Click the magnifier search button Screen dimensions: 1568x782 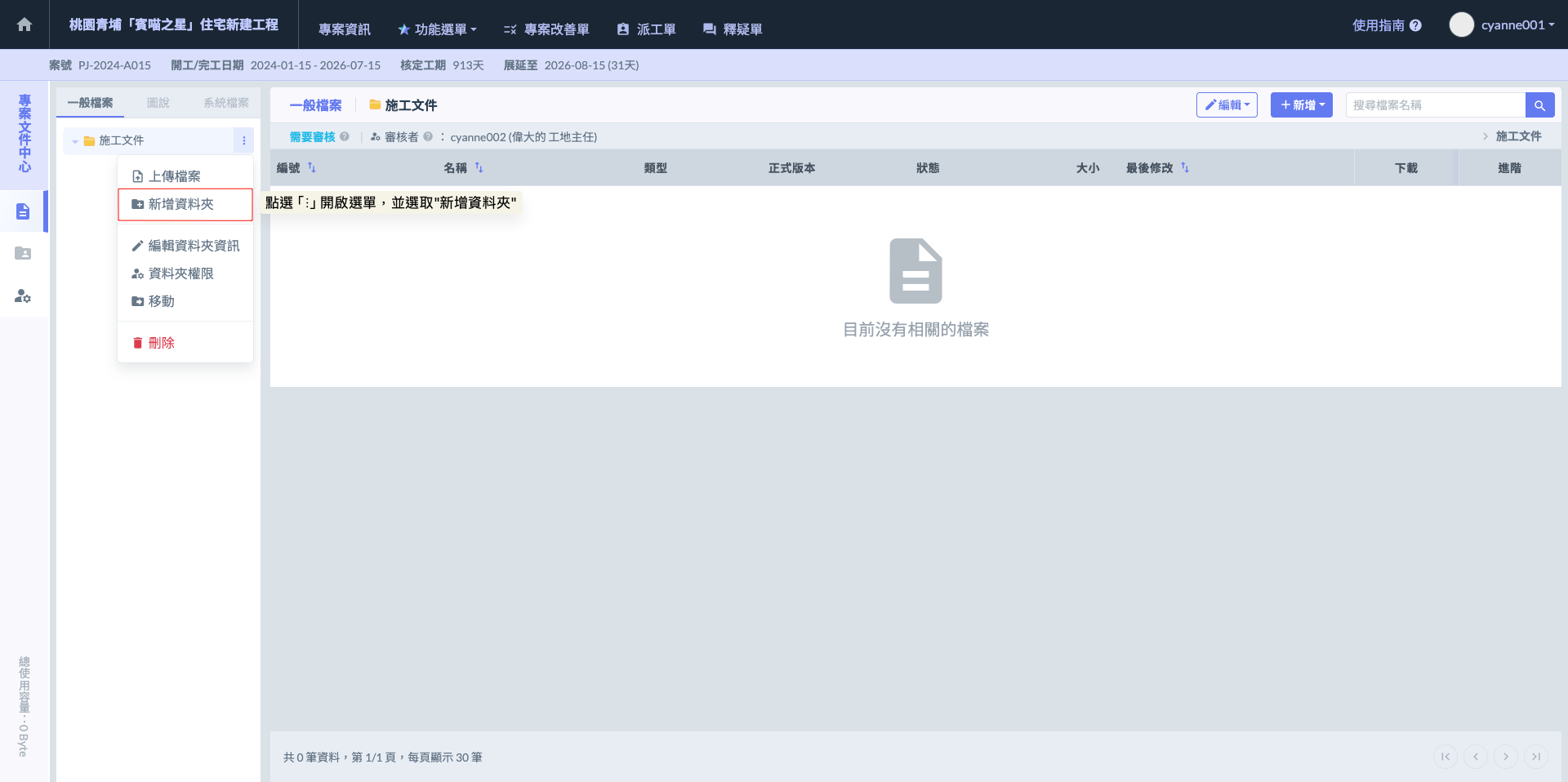click(1539, 105)
